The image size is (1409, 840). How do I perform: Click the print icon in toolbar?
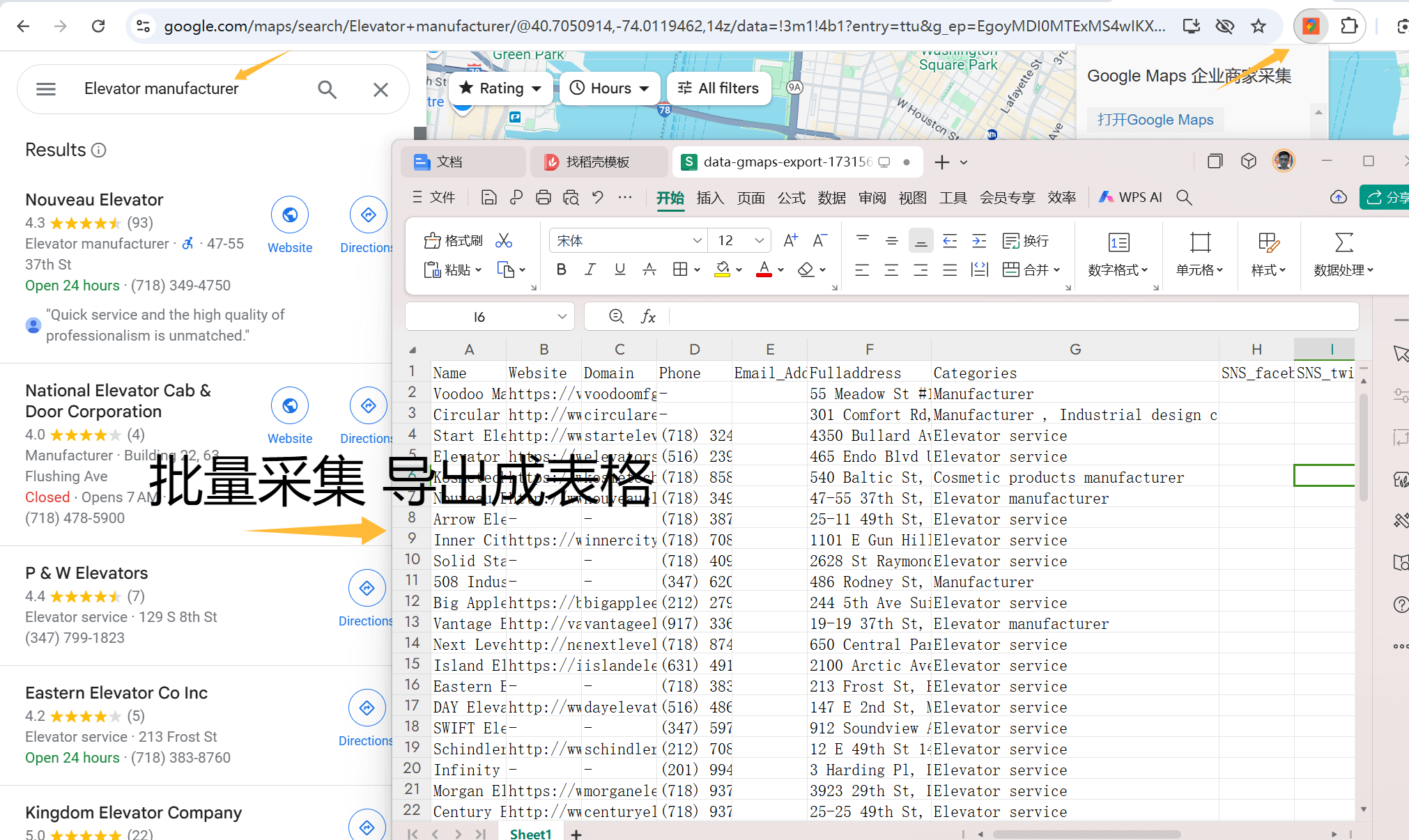(544, 198)
